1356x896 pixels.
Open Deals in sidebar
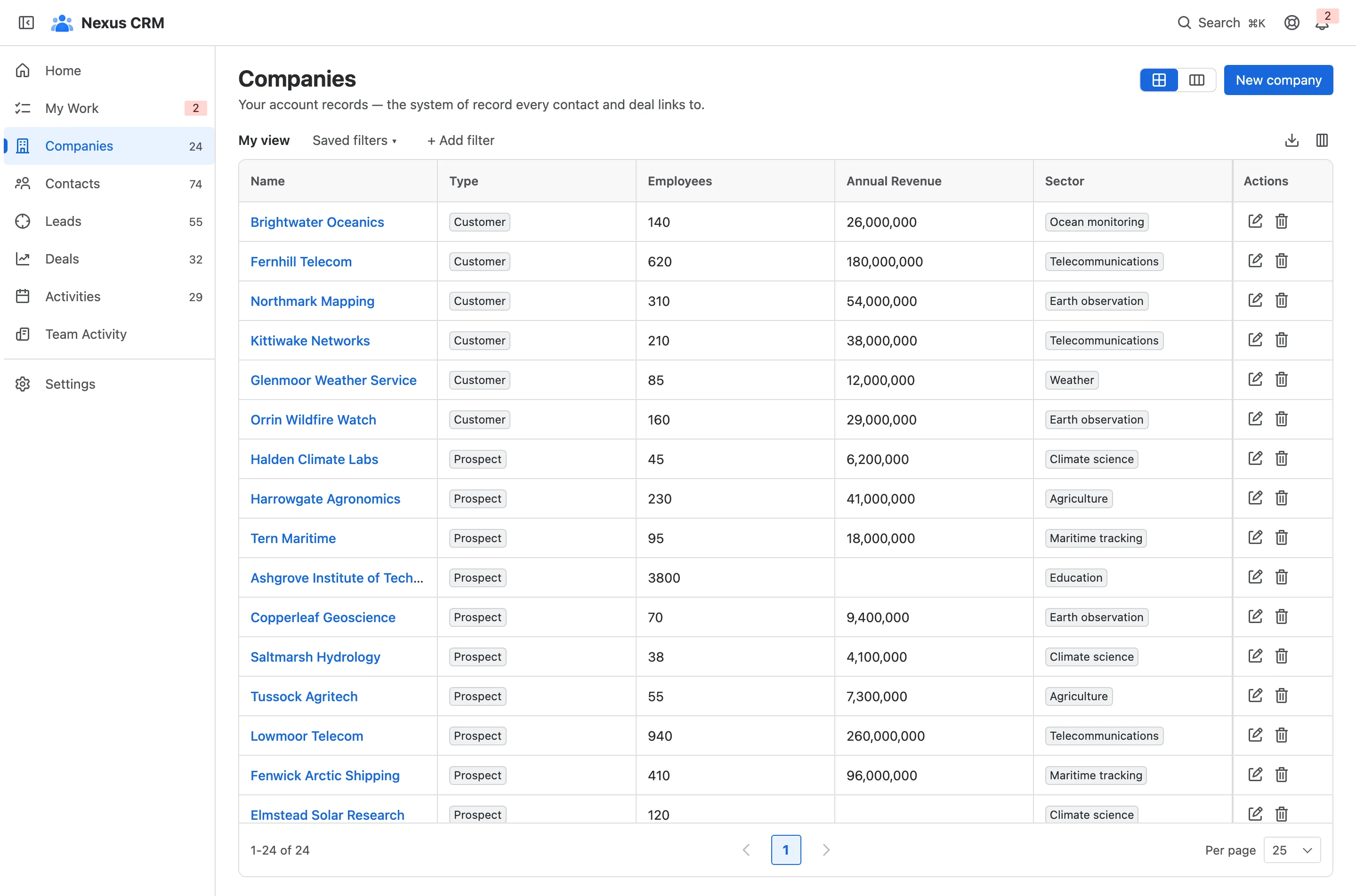pyautogui.click(x=109, y=259)
